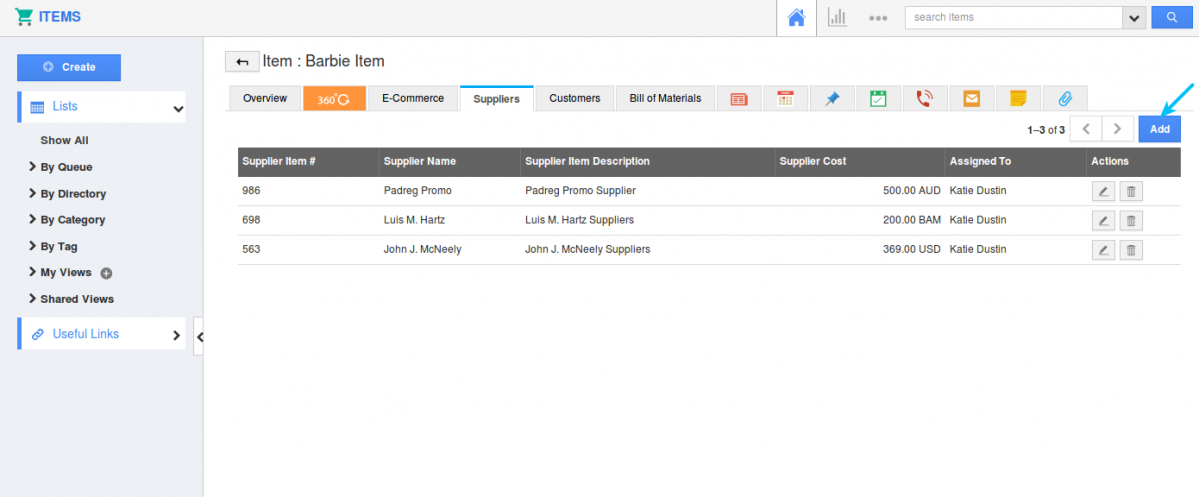Viewport: 1199px width, 497px height.
Task: Open the tasks checkmark tab icon
Action: pos(878,99)
